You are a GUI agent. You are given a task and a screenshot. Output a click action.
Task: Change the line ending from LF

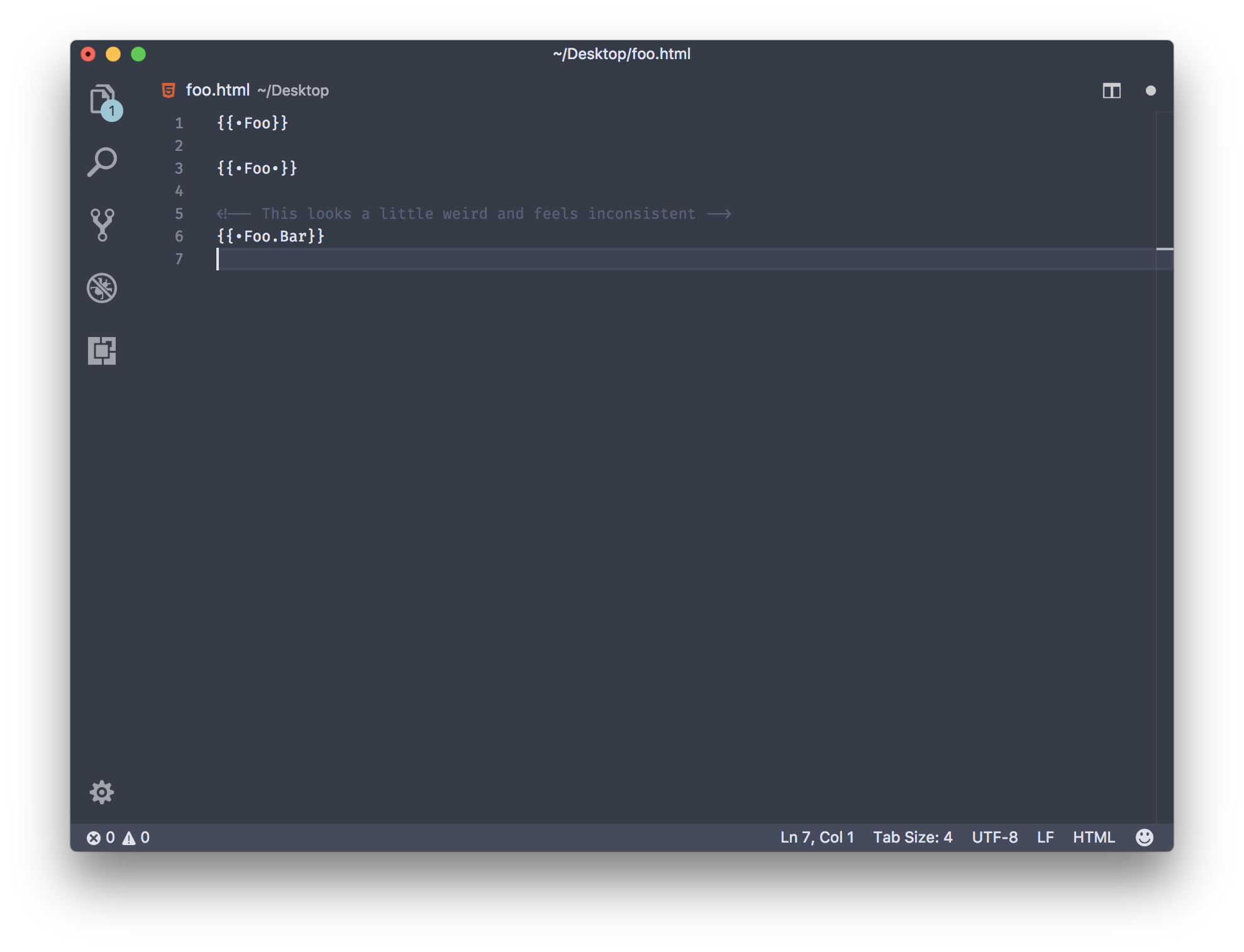tap(1045, 837)
